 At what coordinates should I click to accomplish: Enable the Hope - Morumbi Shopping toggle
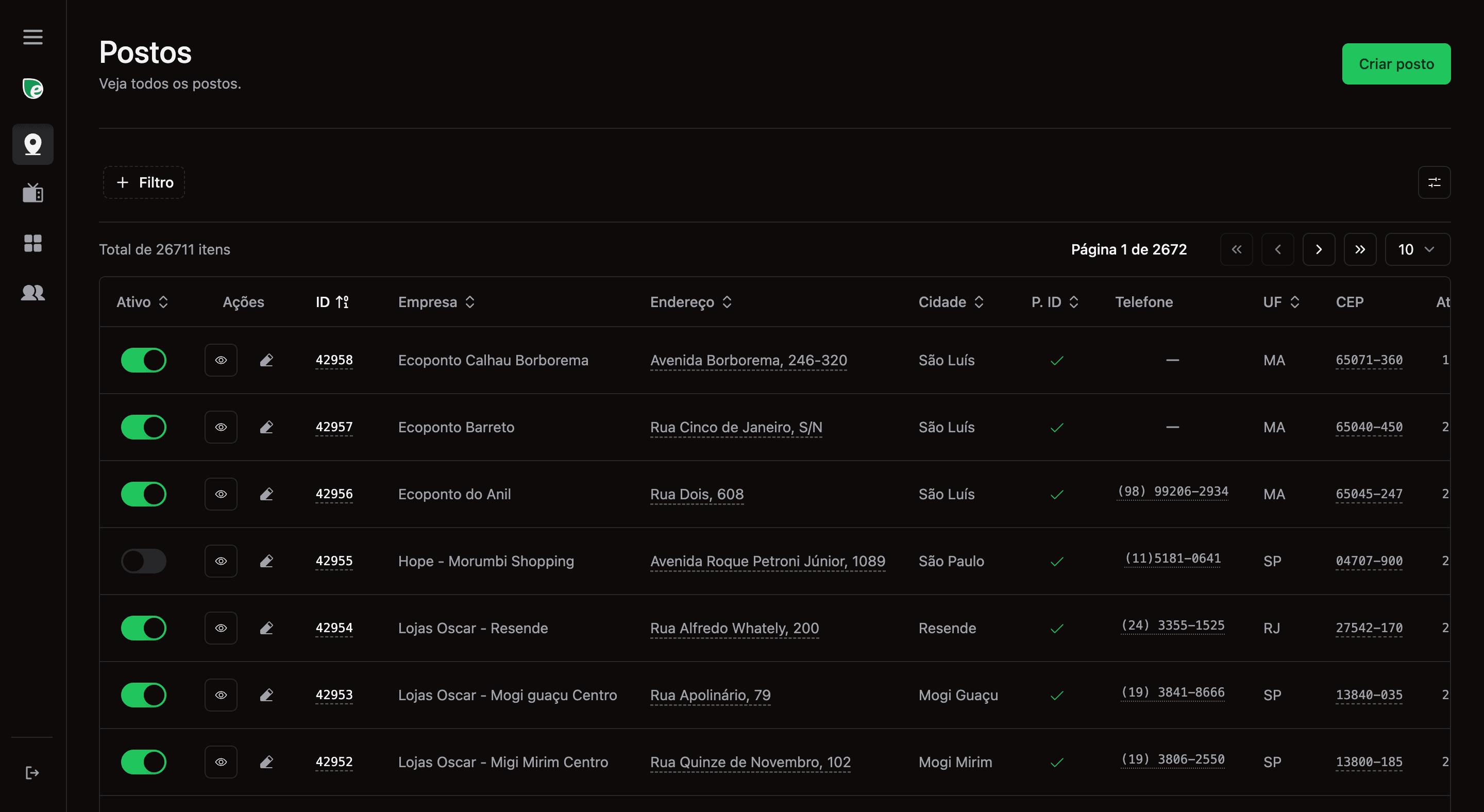(143, 561)
